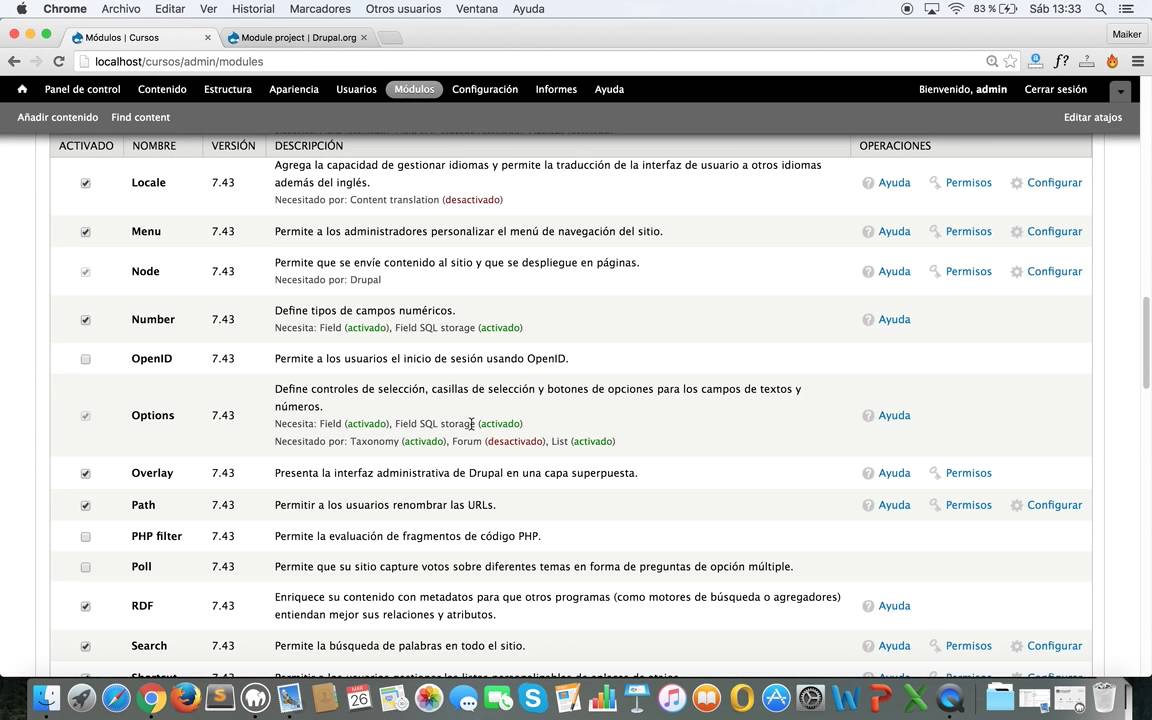This screenshot has height=720, width=1152.
Task: Enable the PHP filter module checkbox
Action: click(85, 537)
